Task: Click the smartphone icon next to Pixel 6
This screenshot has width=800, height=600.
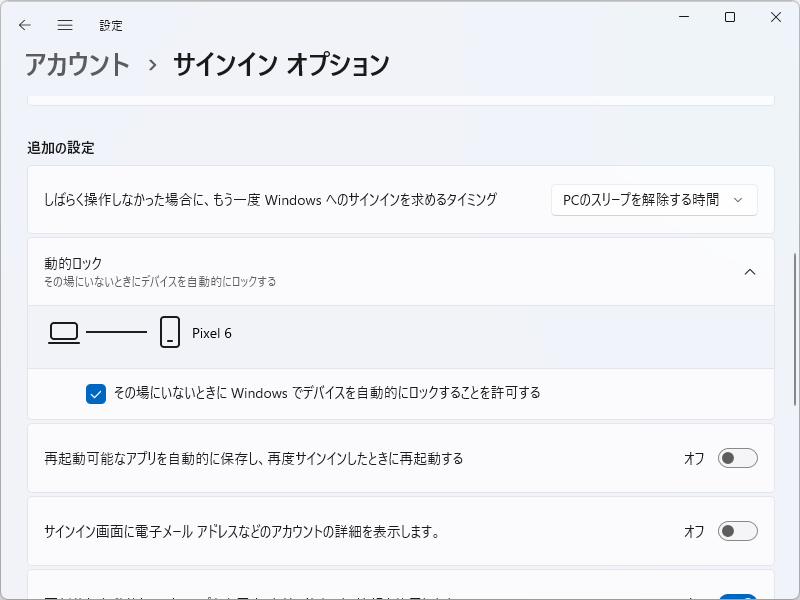Action: coord(166,331)
